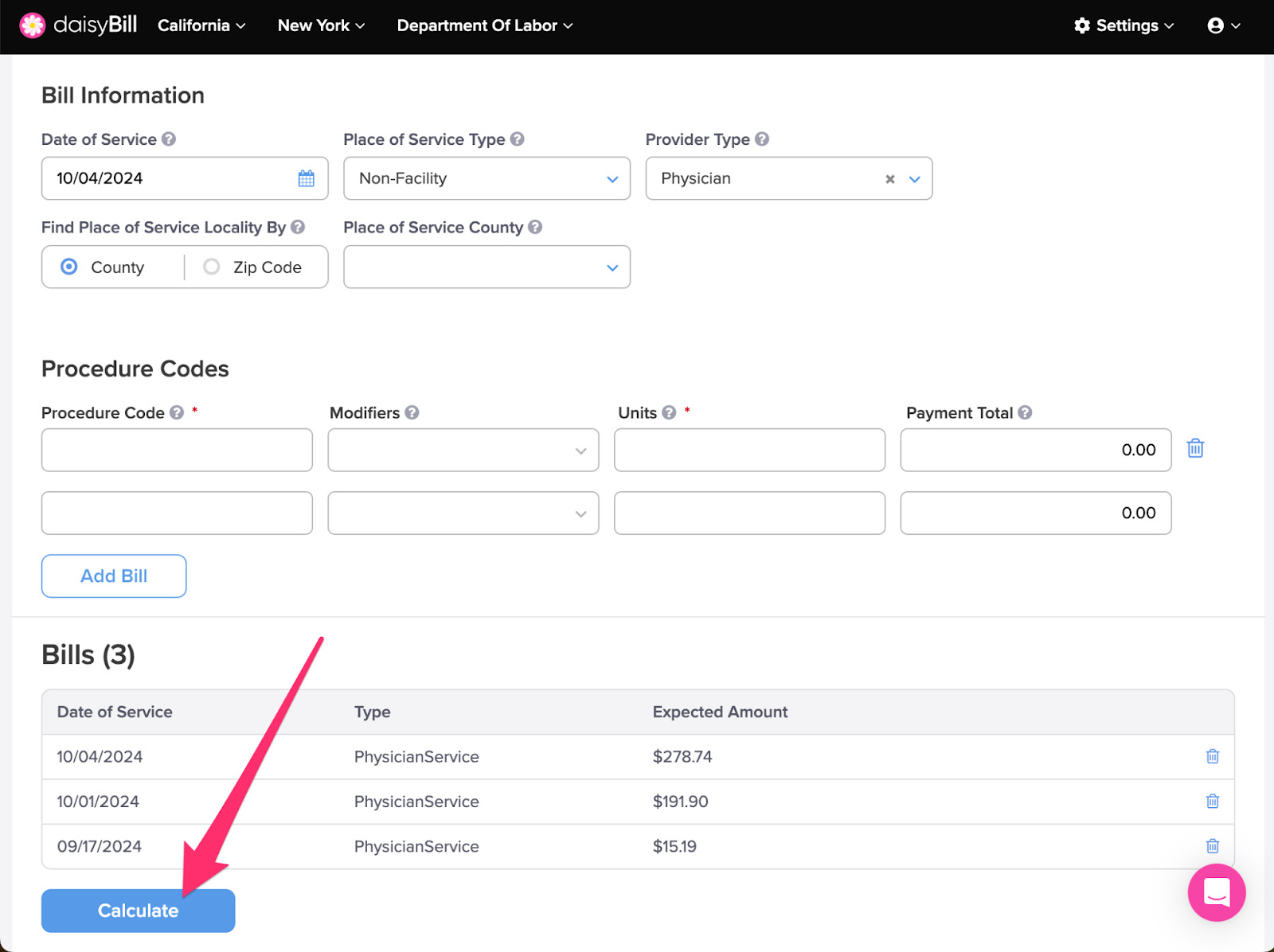
Task: Click the Calculate button
Action: point(138,911)
